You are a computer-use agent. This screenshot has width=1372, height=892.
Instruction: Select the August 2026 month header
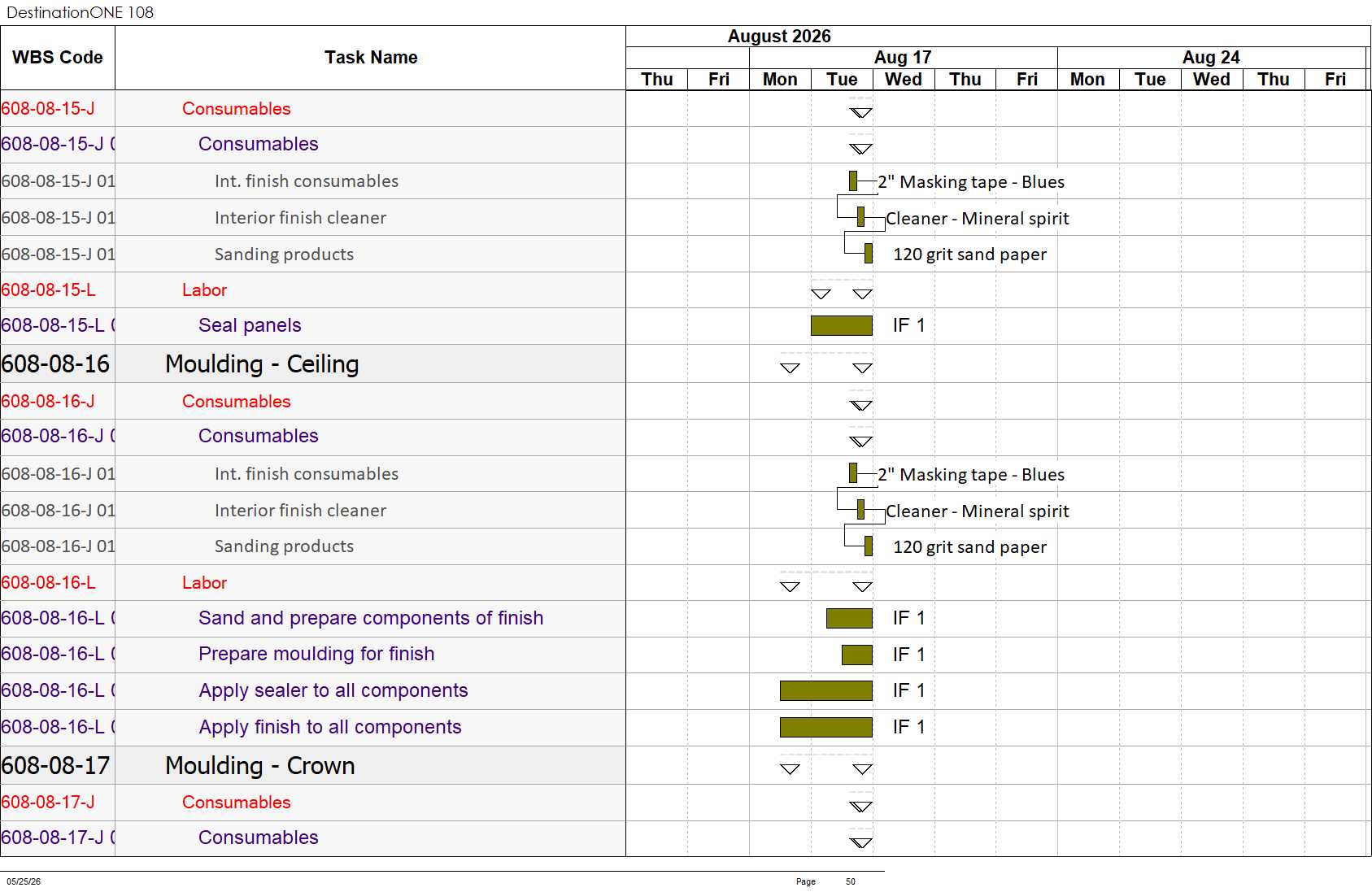[x=779, y=37]
